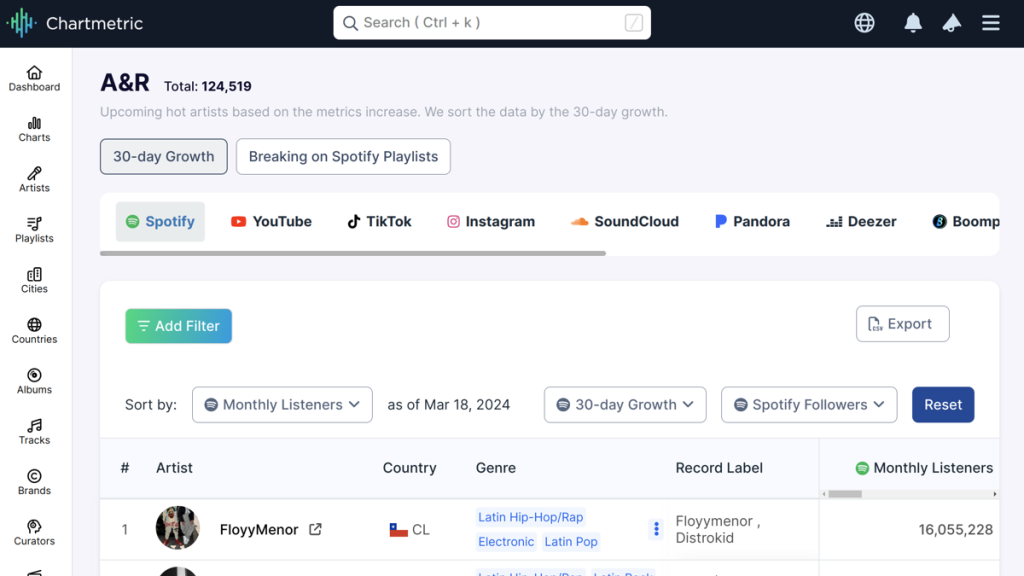
Task: Select the Spotify platform tab
Action: pos(160,221)
